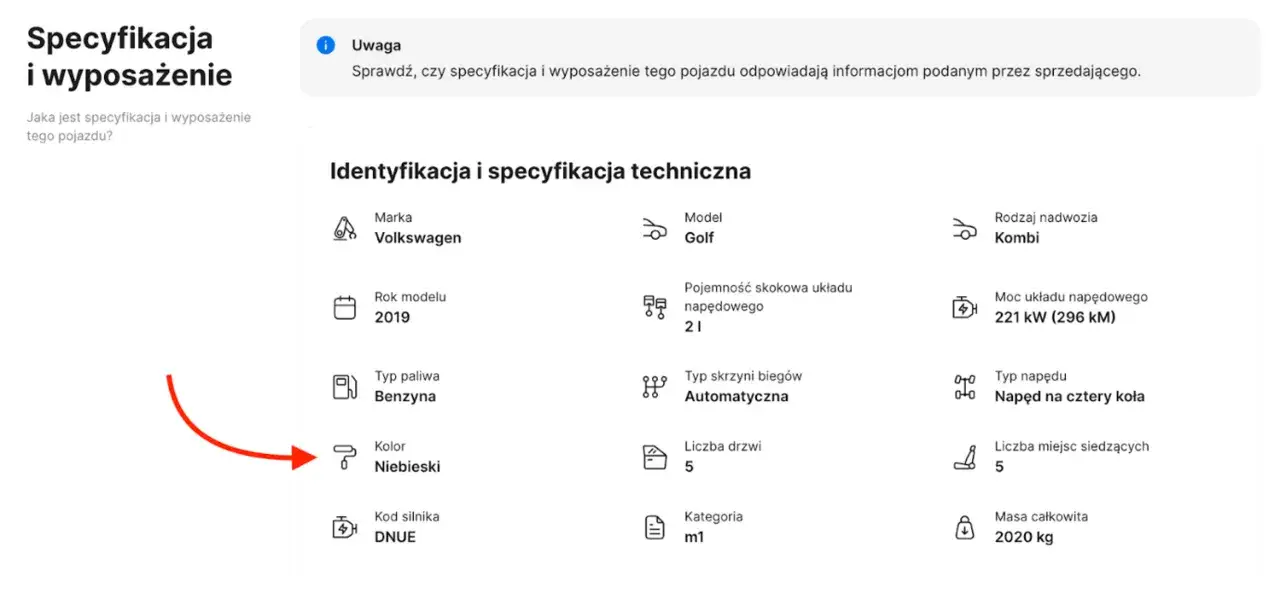Select the Model car icon next to Golf
The image size is (1280, 593).
click(656, 228)
